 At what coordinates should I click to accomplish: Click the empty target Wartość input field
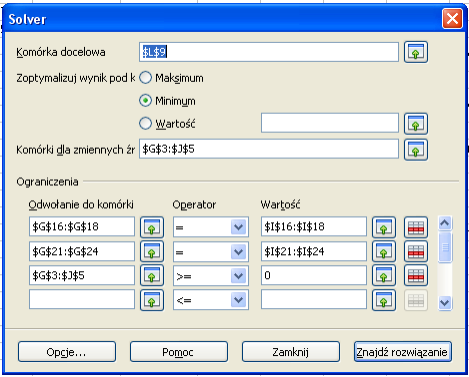pos(330,123)
